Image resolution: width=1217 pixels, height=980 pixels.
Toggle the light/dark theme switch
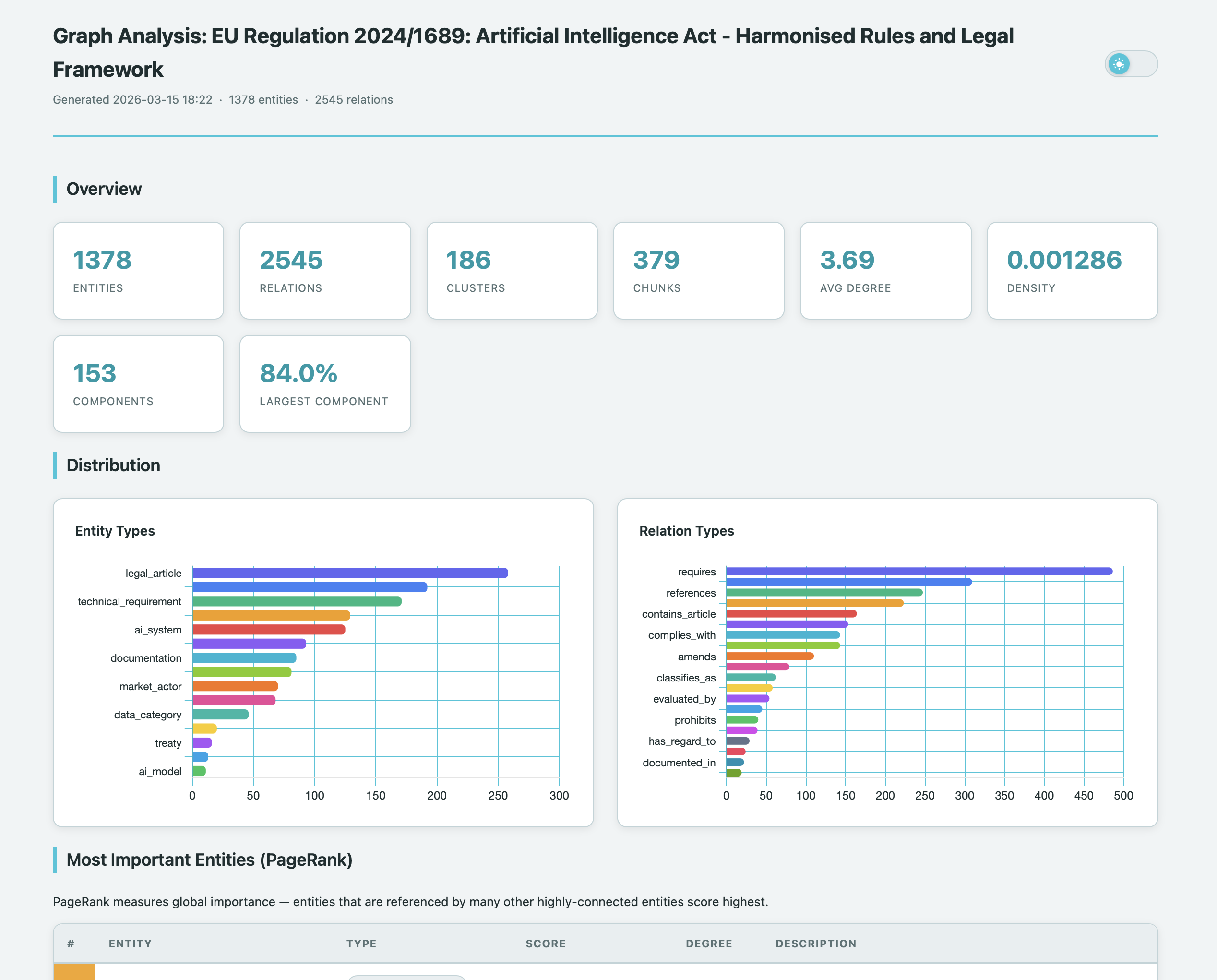1131,64
